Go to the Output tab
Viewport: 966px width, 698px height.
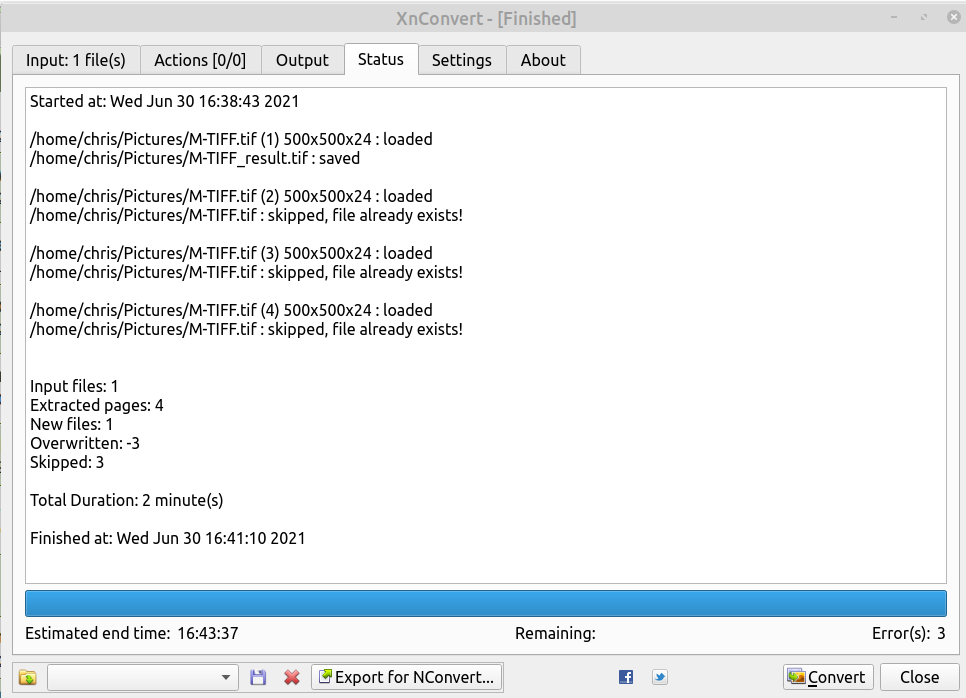coord(302,60)
